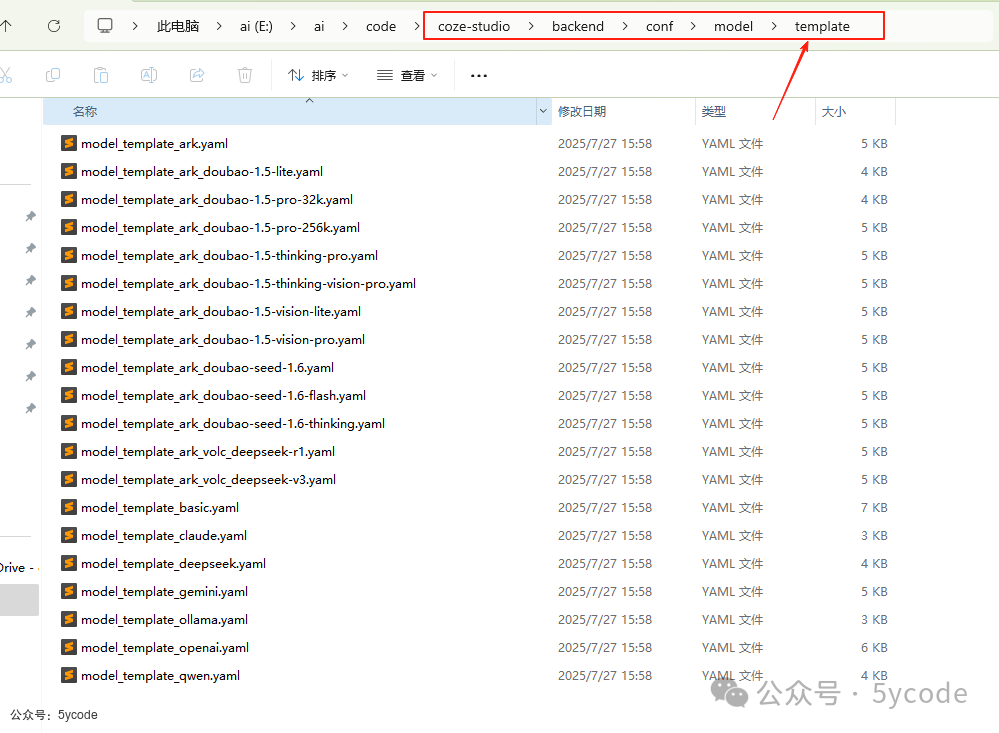
Task: Select the icon of model_template_ark_doubao-1.5-vision-pro.yaml
Action: tap(69, 339)
